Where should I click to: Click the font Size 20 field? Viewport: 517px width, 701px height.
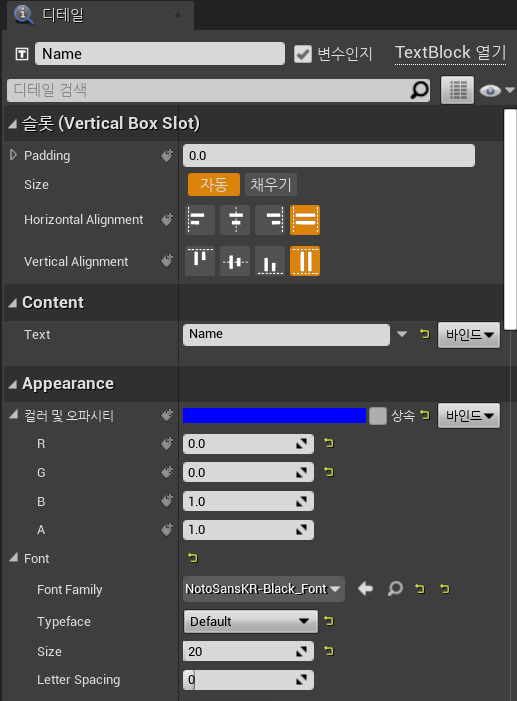pos(248,651)
